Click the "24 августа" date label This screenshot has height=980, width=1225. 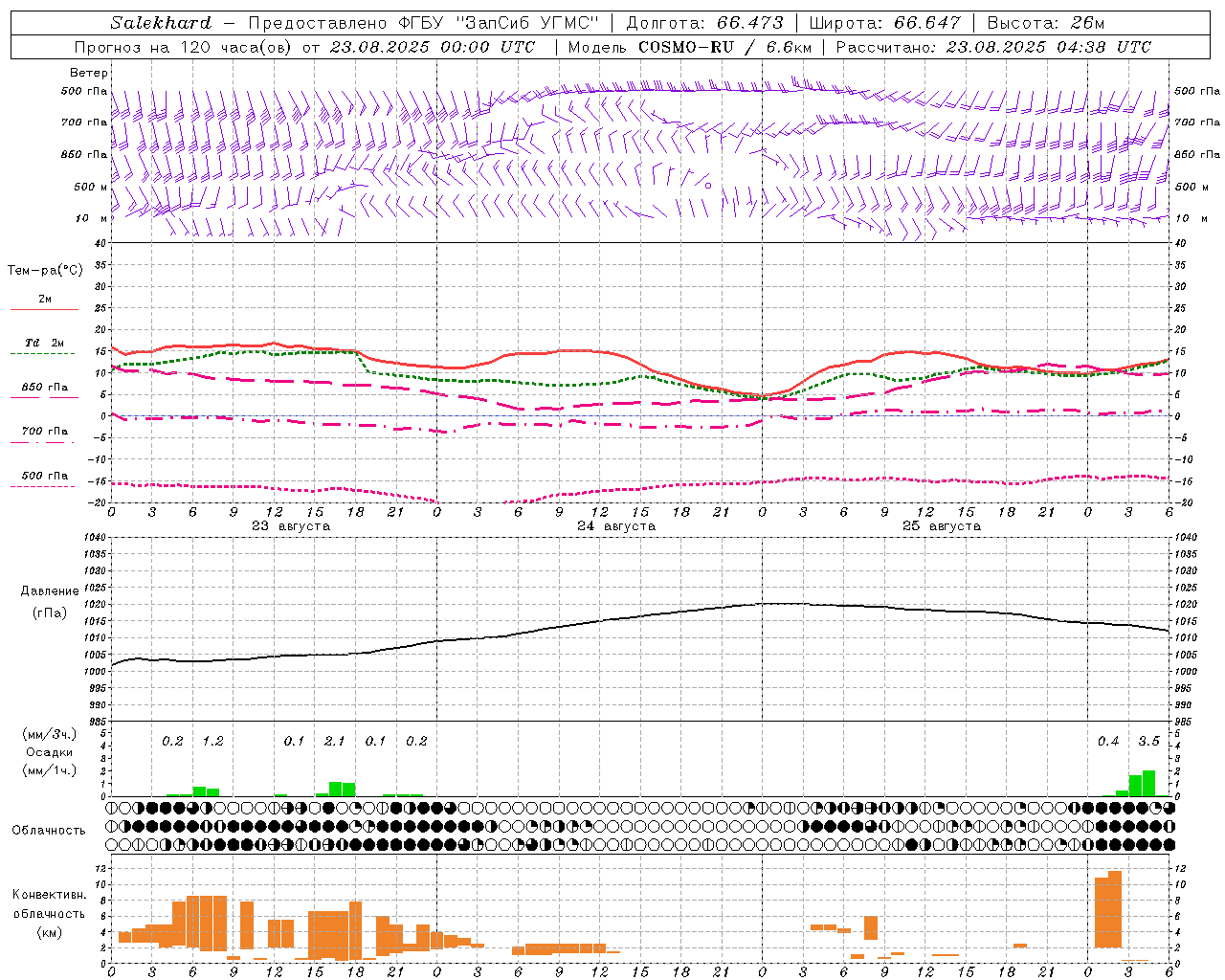616,526
